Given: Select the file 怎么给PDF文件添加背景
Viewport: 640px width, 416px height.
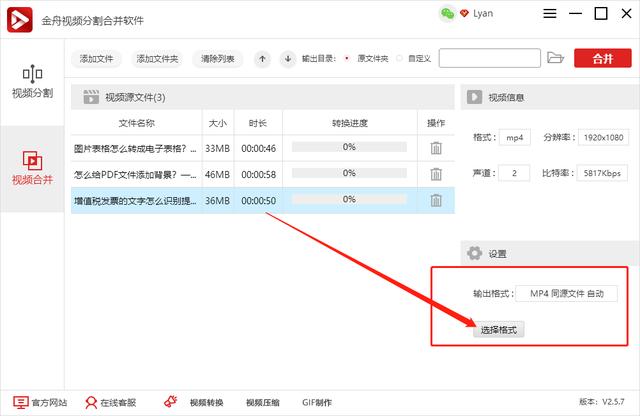Looking at the screenshot, I should point(135,175).
